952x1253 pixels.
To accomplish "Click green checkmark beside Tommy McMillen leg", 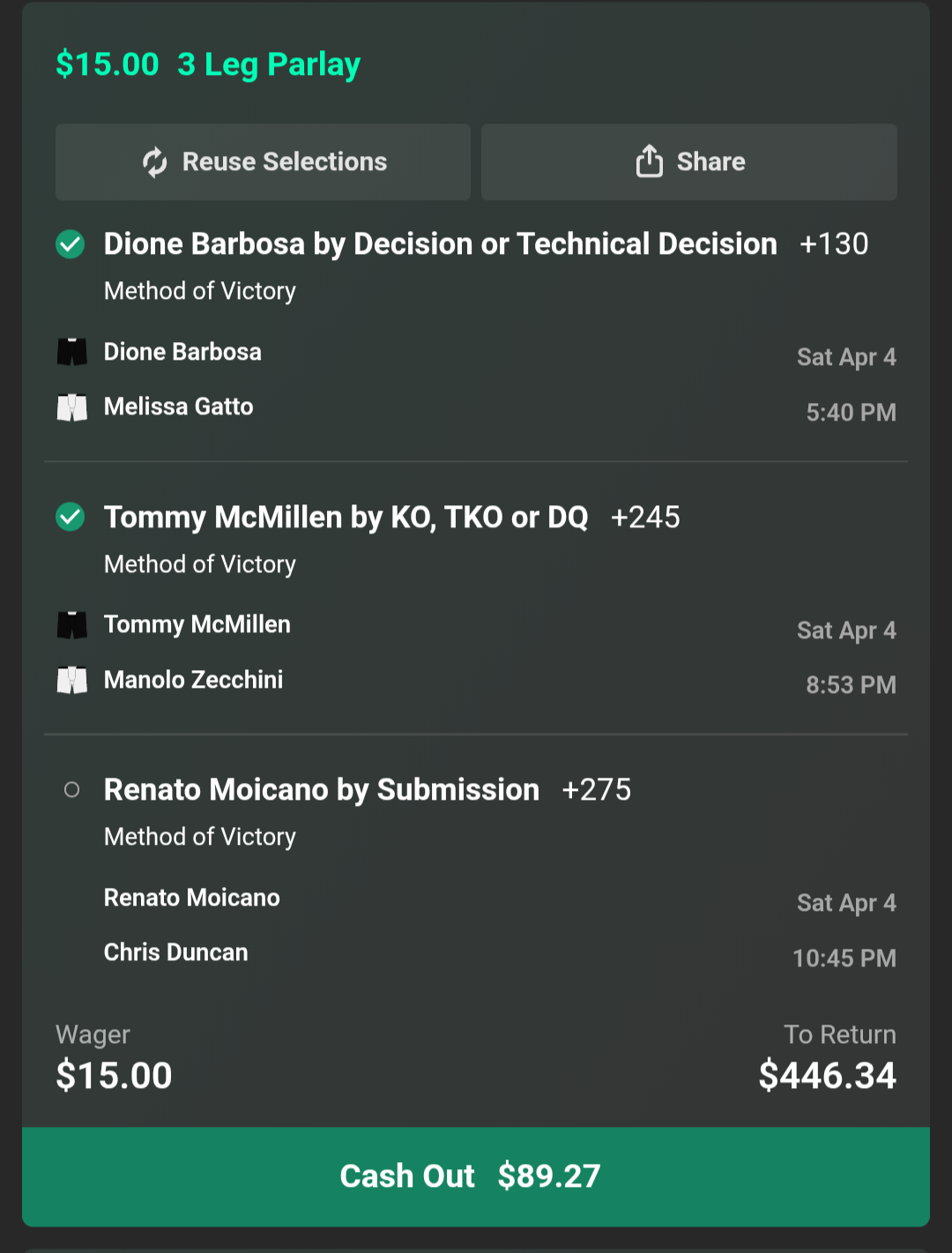I will point(71,517).
